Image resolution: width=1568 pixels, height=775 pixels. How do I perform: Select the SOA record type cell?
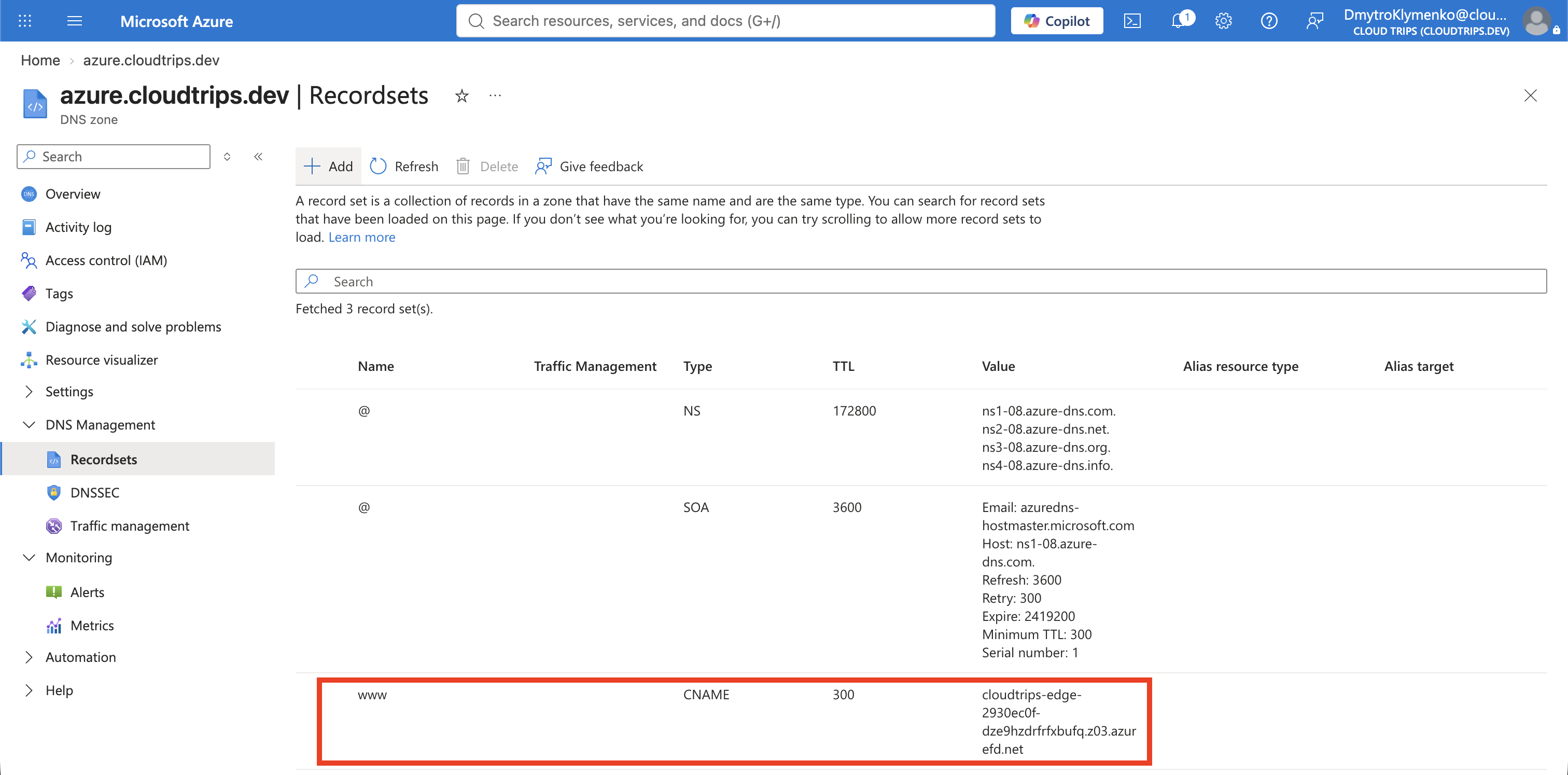tap(696, 507)
